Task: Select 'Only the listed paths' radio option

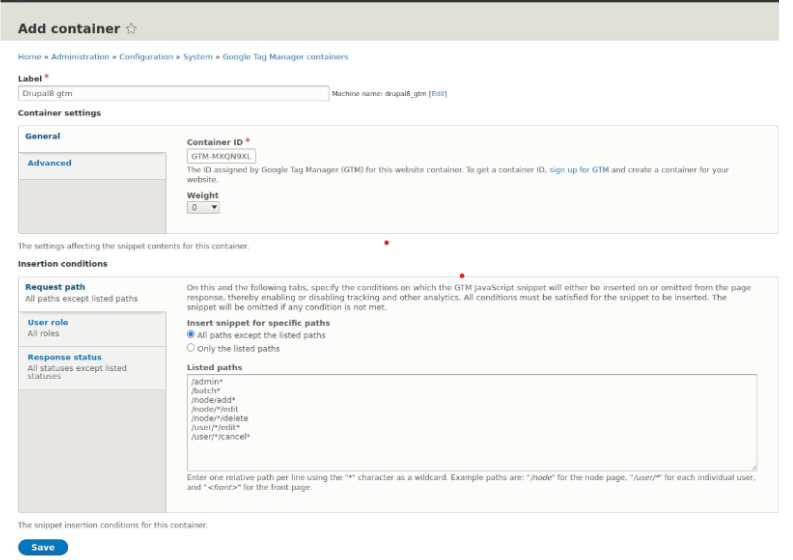Action: click(191, 349)
